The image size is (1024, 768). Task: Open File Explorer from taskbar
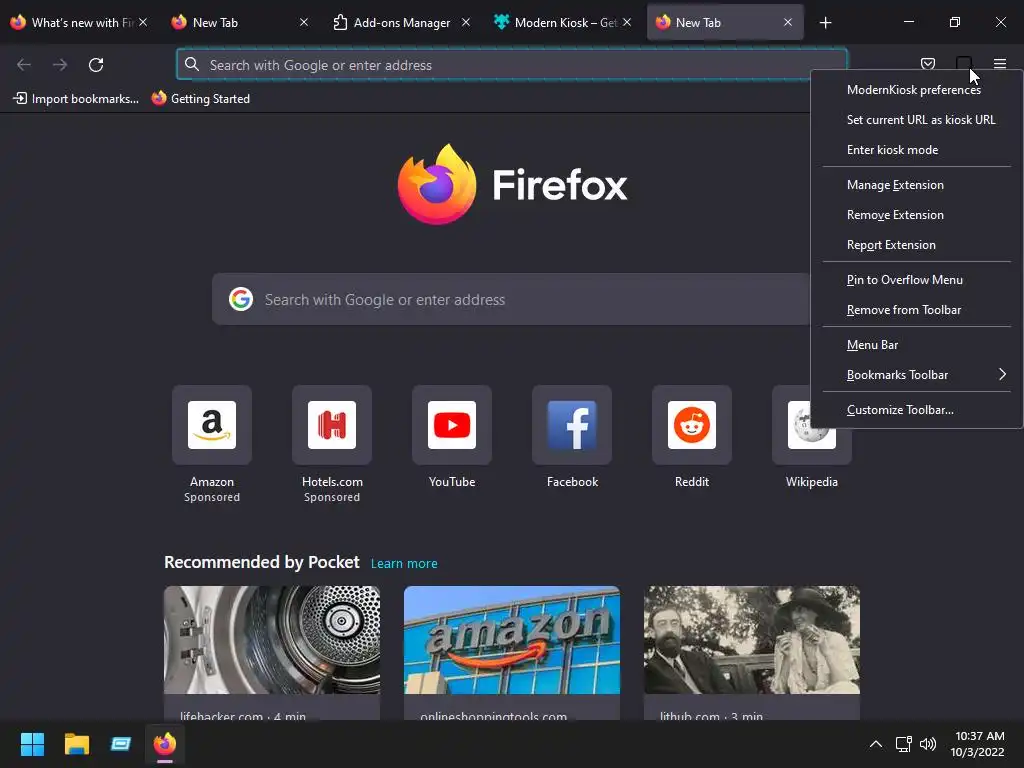pos(76,744)
